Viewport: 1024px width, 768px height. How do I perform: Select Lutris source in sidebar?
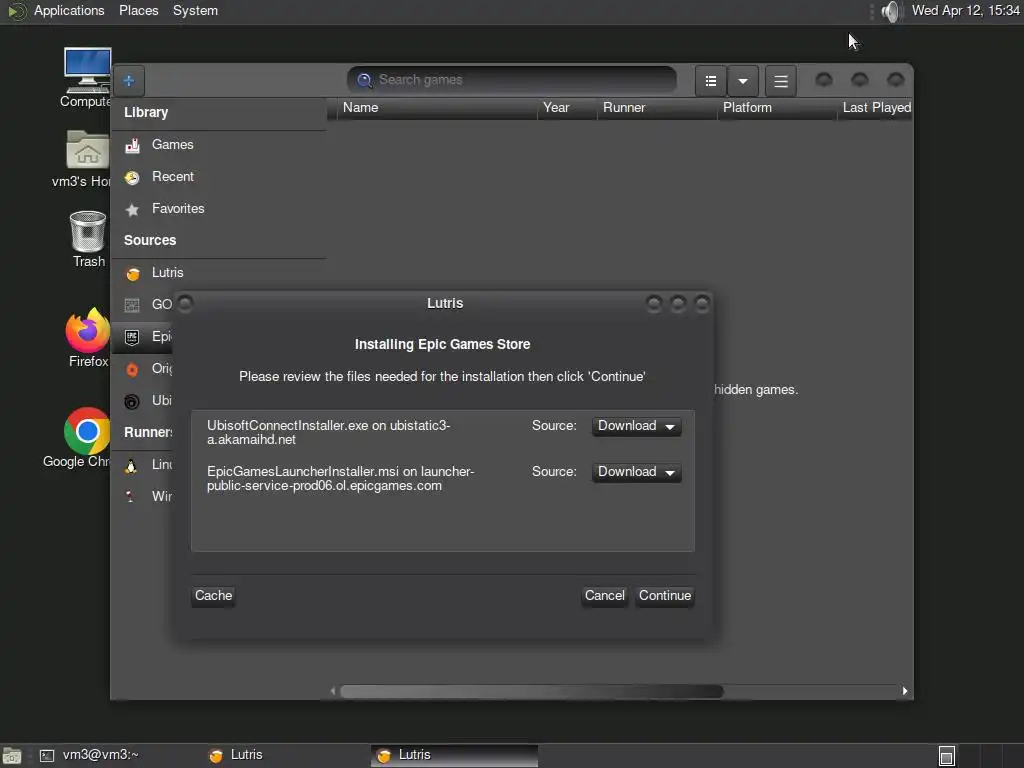[x=219, y=272]
